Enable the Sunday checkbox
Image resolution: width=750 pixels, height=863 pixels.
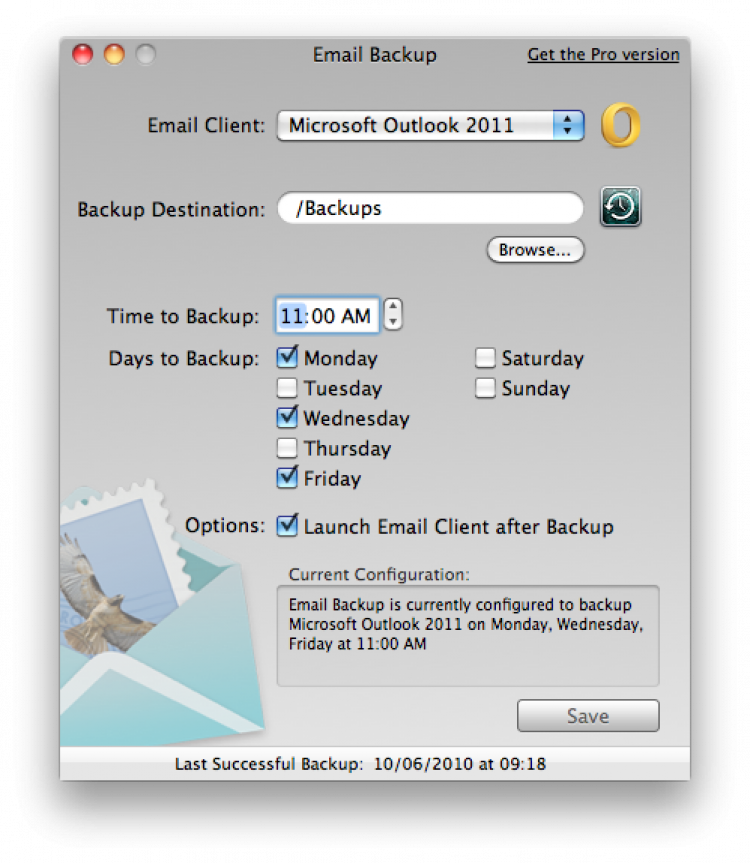[x=485, y=388]
